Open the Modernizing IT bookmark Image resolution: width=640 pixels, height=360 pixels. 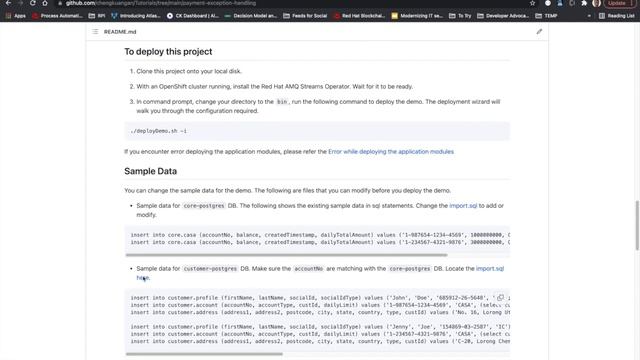(x=417, y=16)
